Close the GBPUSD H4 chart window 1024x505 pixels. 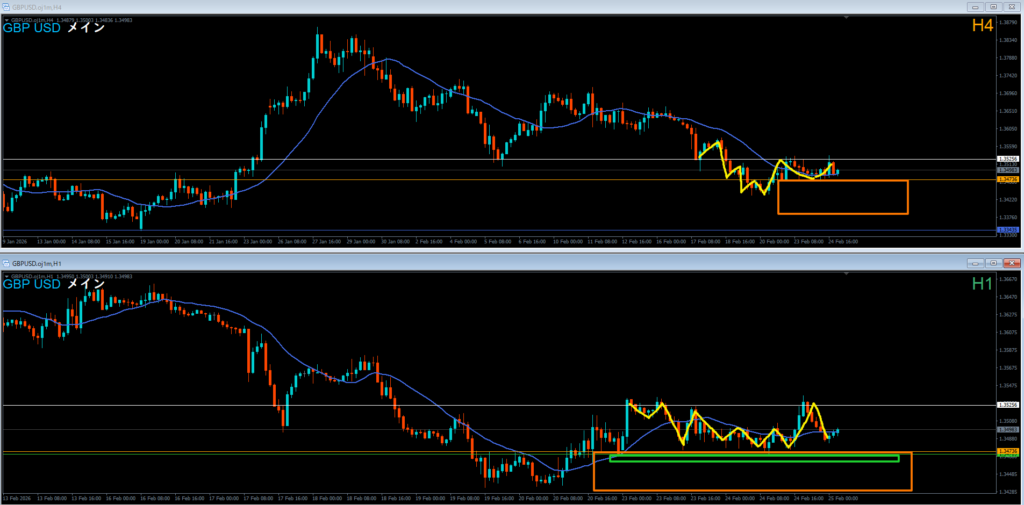1011,7
